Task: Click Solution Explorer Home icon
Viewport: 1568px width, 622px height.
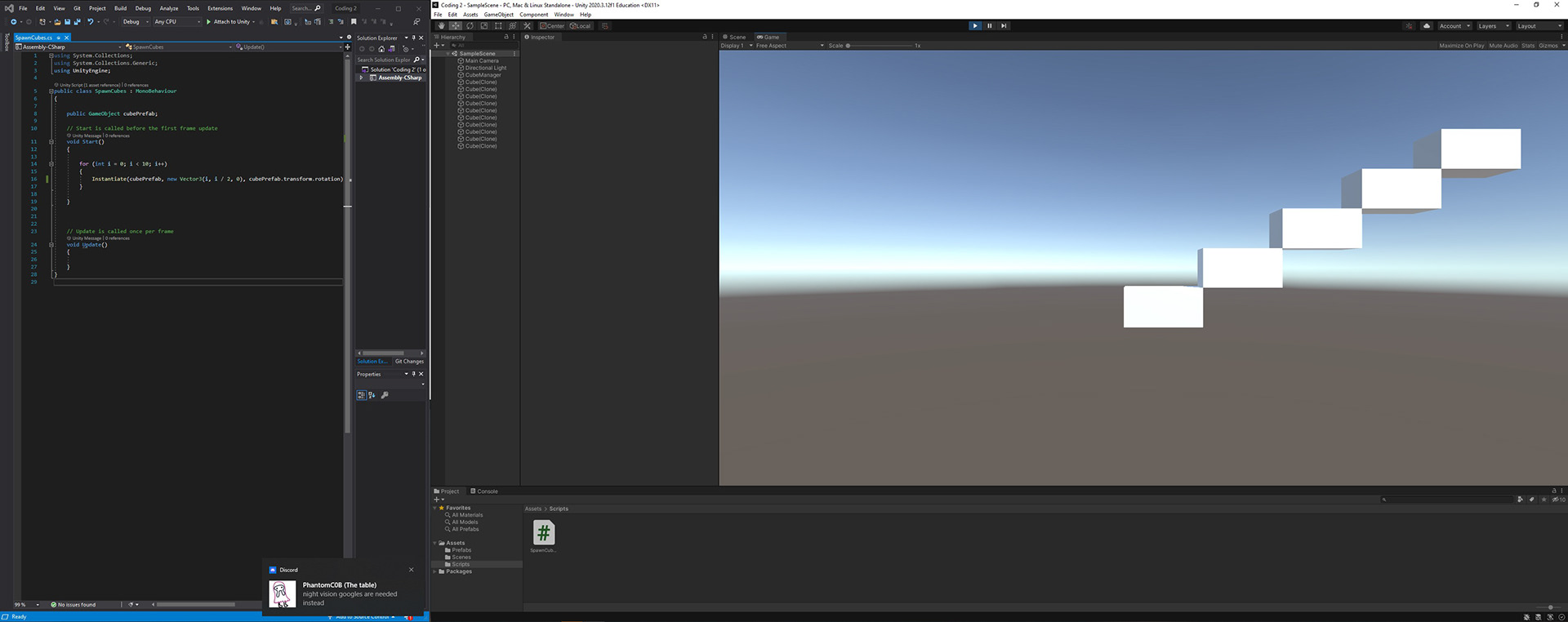Action: (x=381, y=49)
